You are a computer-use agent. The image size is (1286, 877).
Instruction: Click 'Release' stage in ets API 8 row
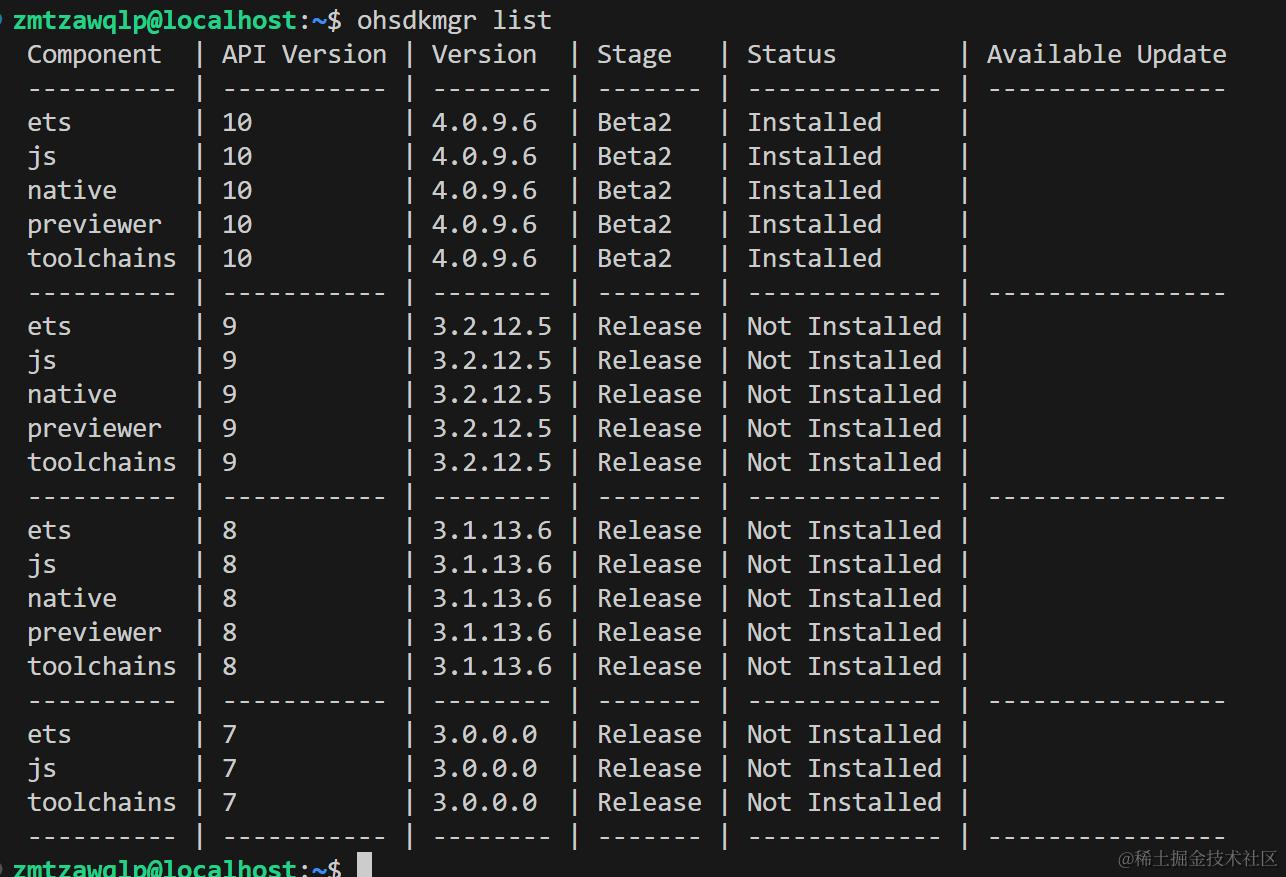[649, 531]
